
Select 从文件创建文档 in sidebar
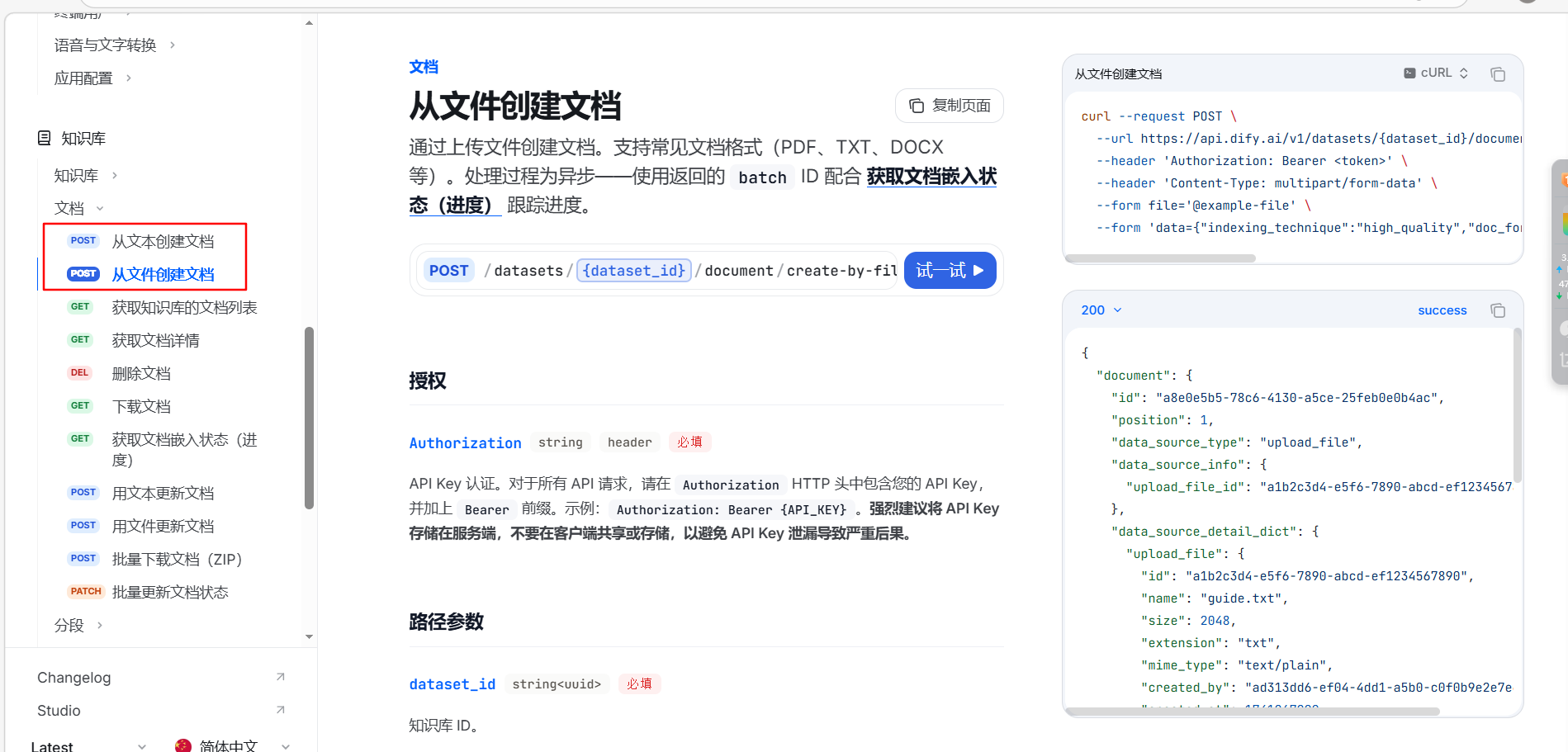[x=163, y=274]
